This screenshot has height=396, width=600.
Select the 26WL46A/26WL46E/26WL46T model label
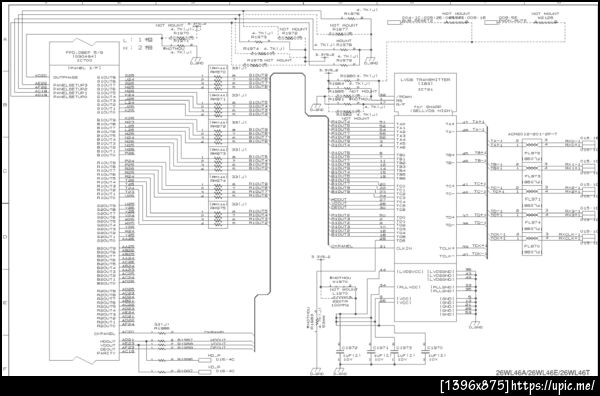[543, 372]
